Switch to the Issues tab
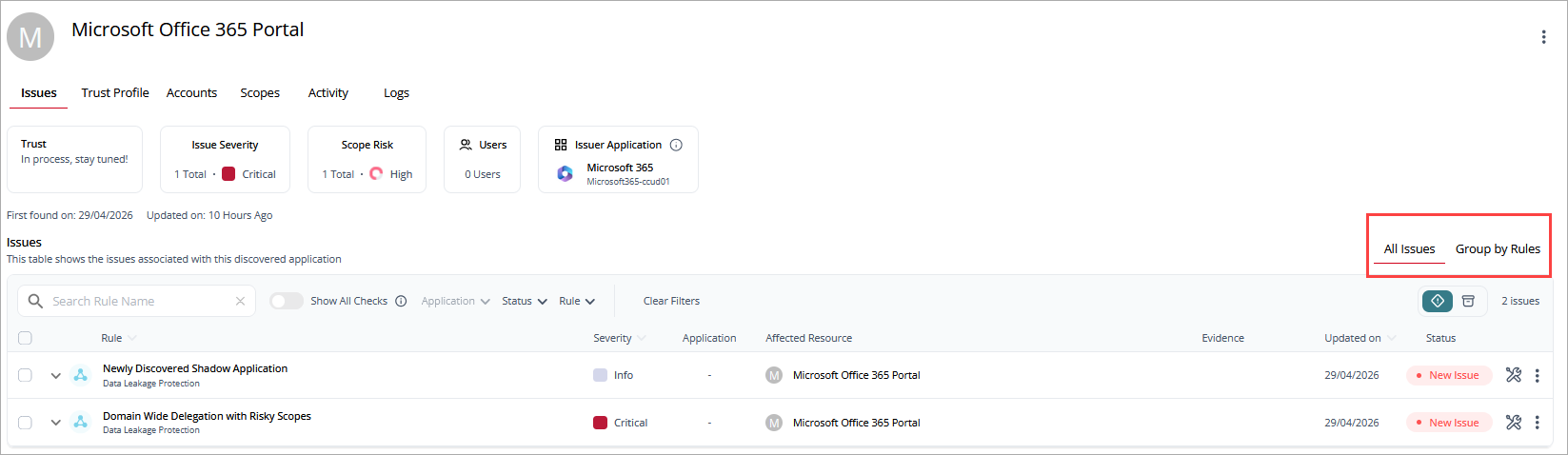Viewport: 1568px width, 455px height. 39,92
